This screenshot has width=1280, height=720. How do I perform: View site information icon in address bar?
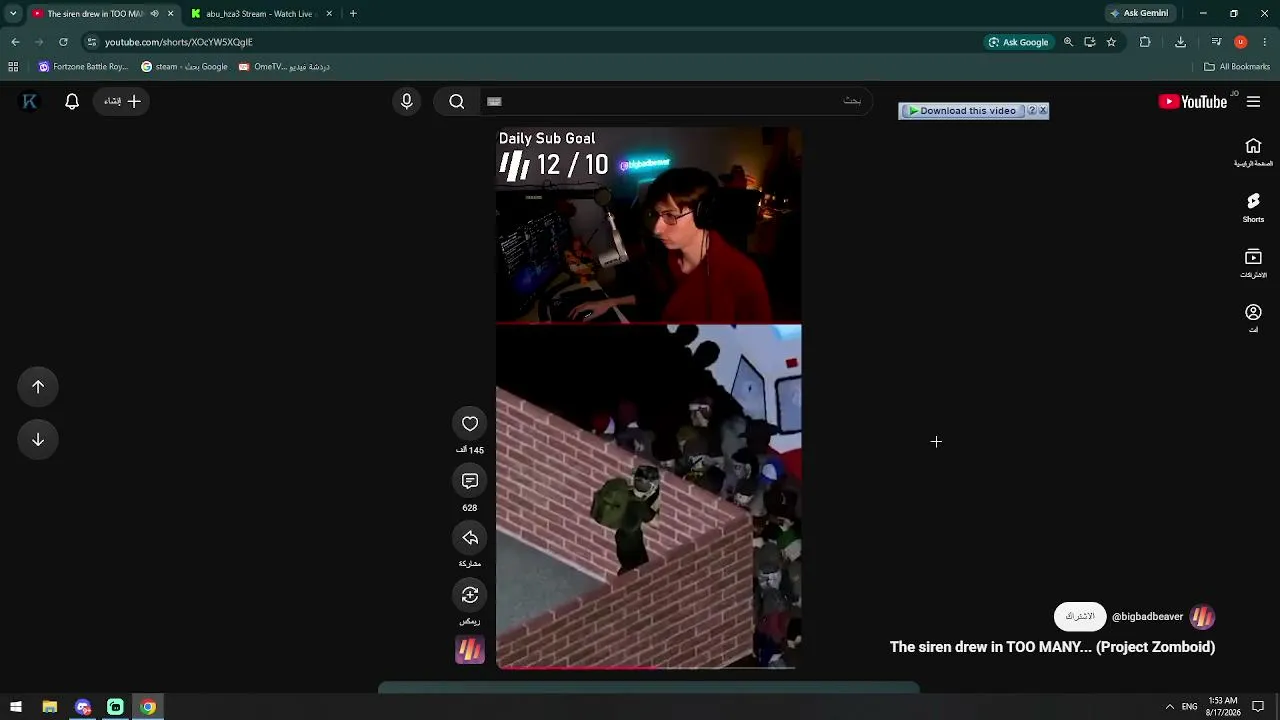92,42
